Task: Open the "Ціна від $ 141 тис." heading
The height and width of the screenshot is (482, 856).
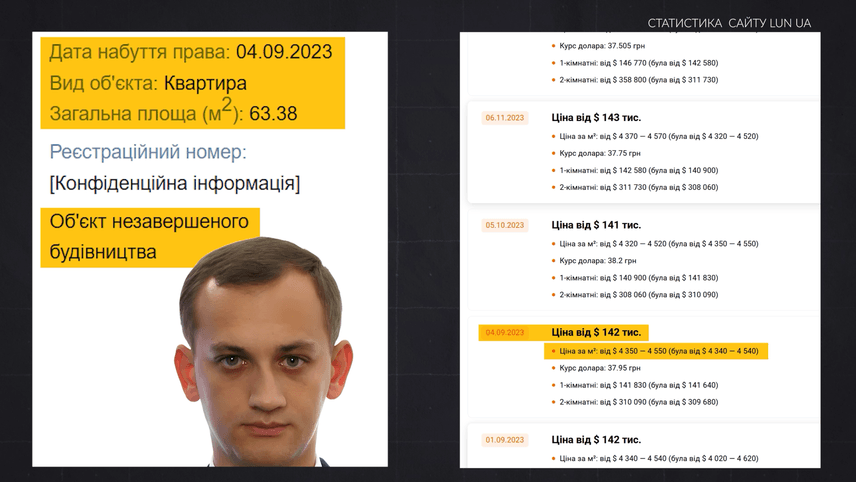Action: coord(596,225)
